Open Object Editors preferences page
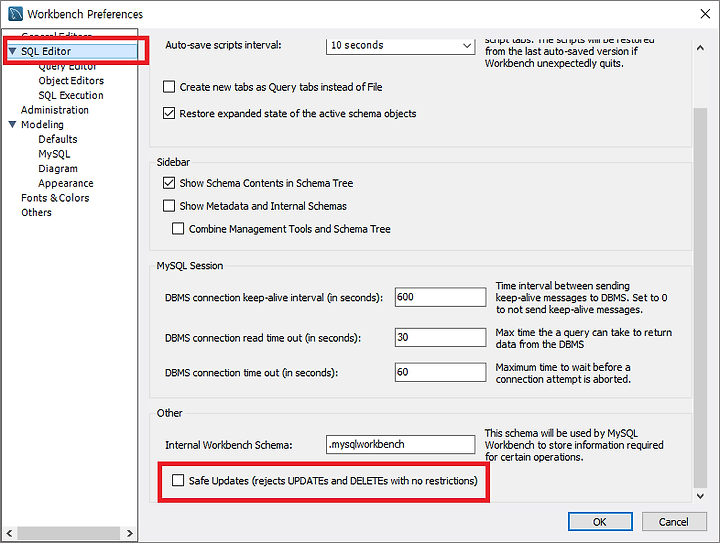720x543 pixels. 71,80
